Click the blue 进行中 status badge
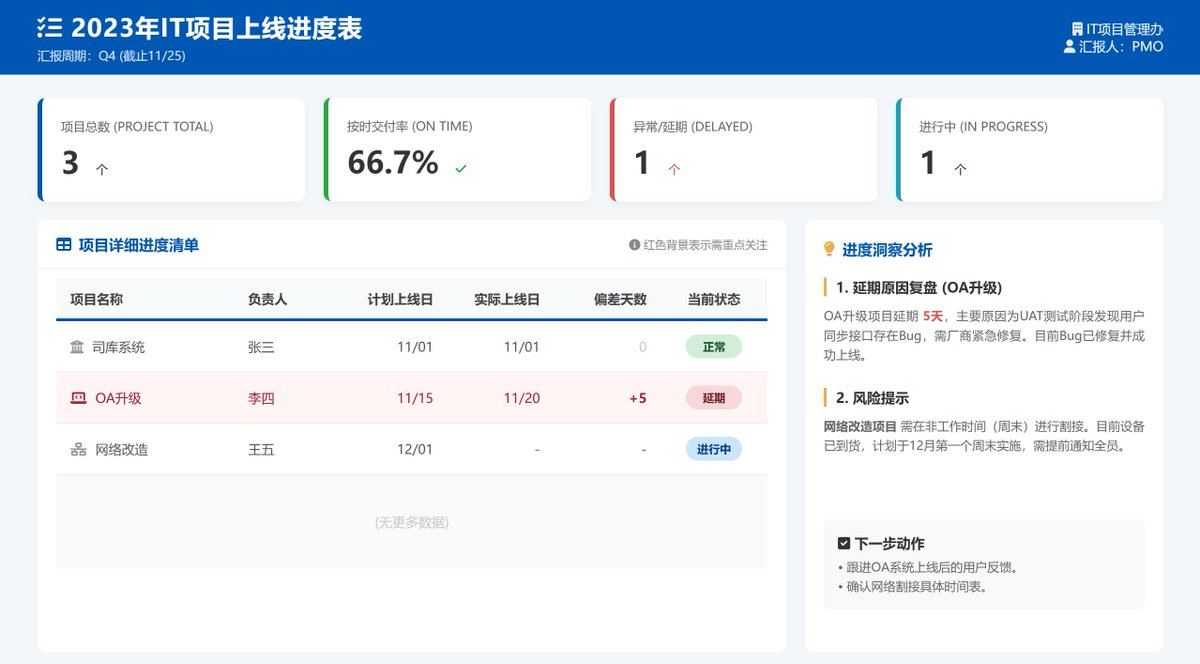This screenshot has height=664, width=1200. [x=714, y=449]
